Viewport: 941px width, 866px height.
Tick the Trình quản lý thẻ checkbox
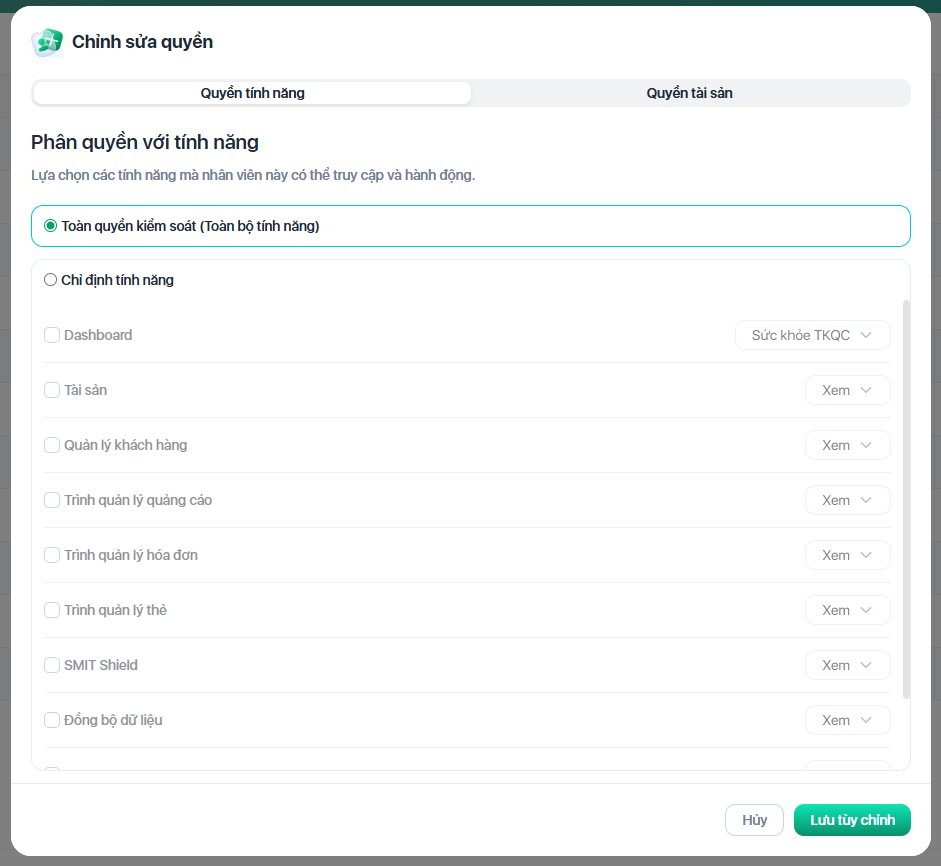[52, 610]
